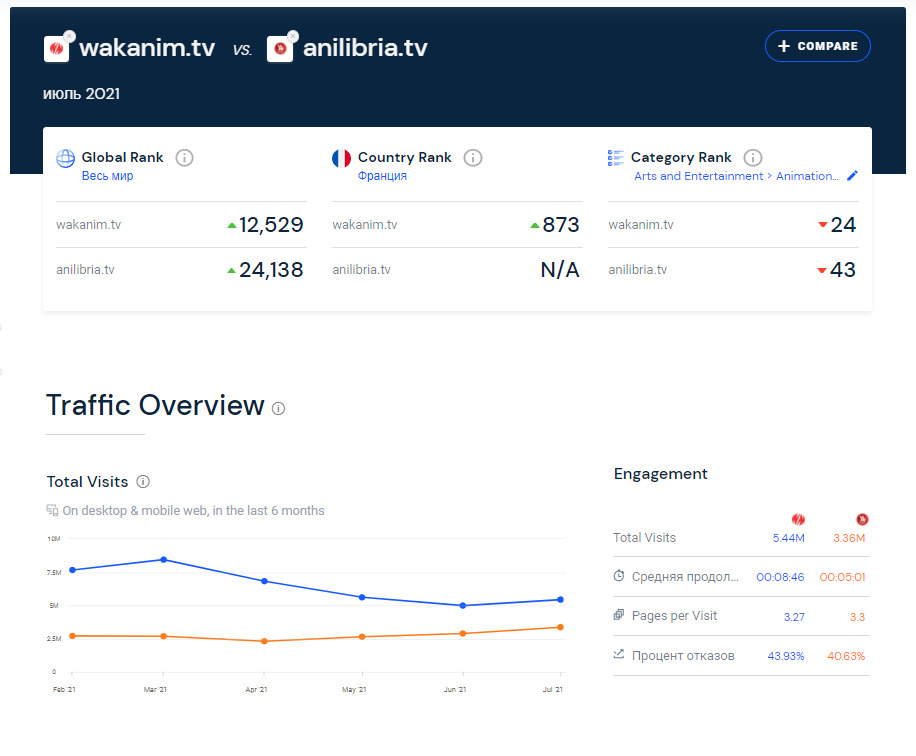
Task: Open the Франция country link
Action: coord(382,176)
